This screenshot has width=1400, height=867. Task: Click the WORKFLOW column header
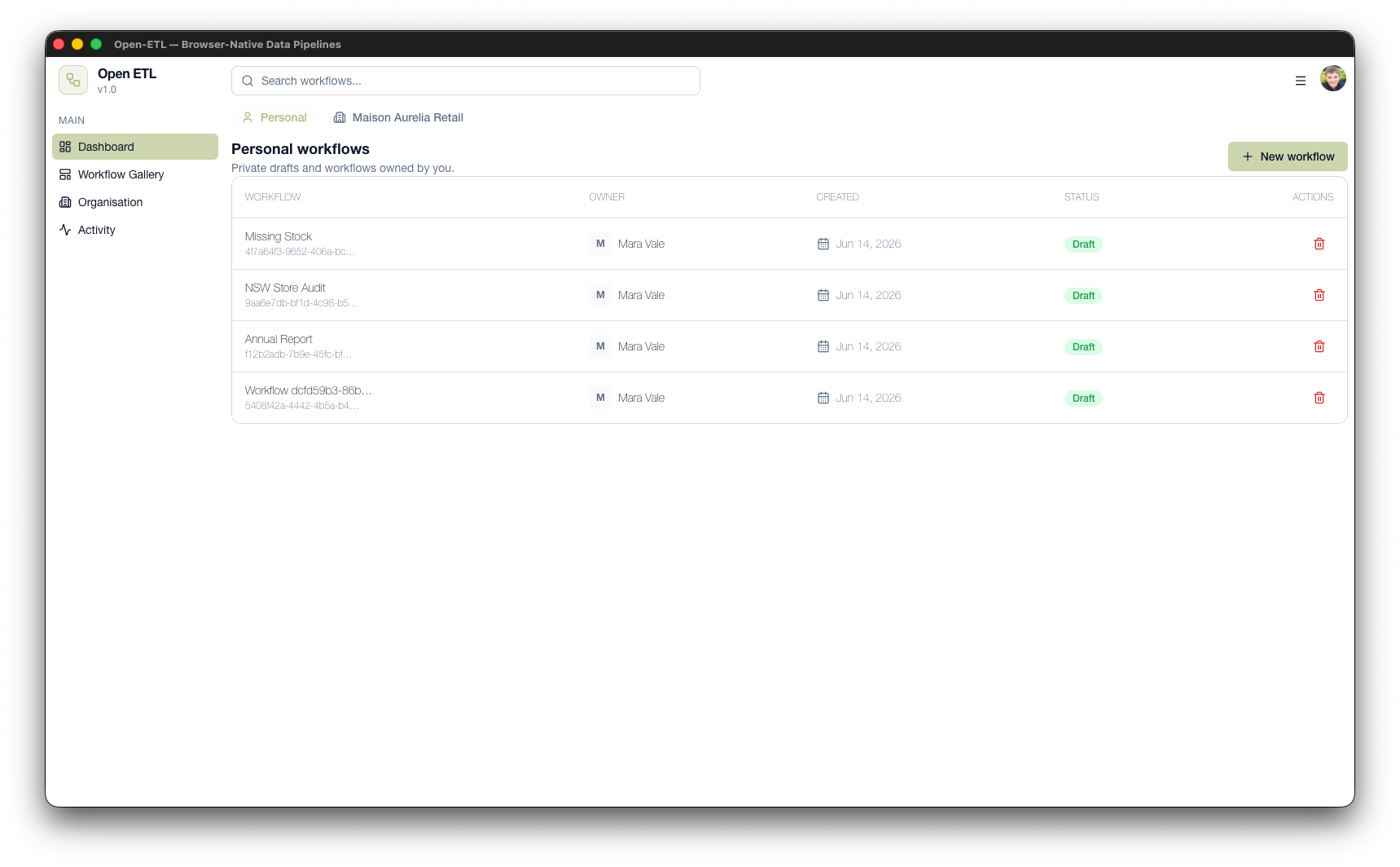click(x=273, y=197)
